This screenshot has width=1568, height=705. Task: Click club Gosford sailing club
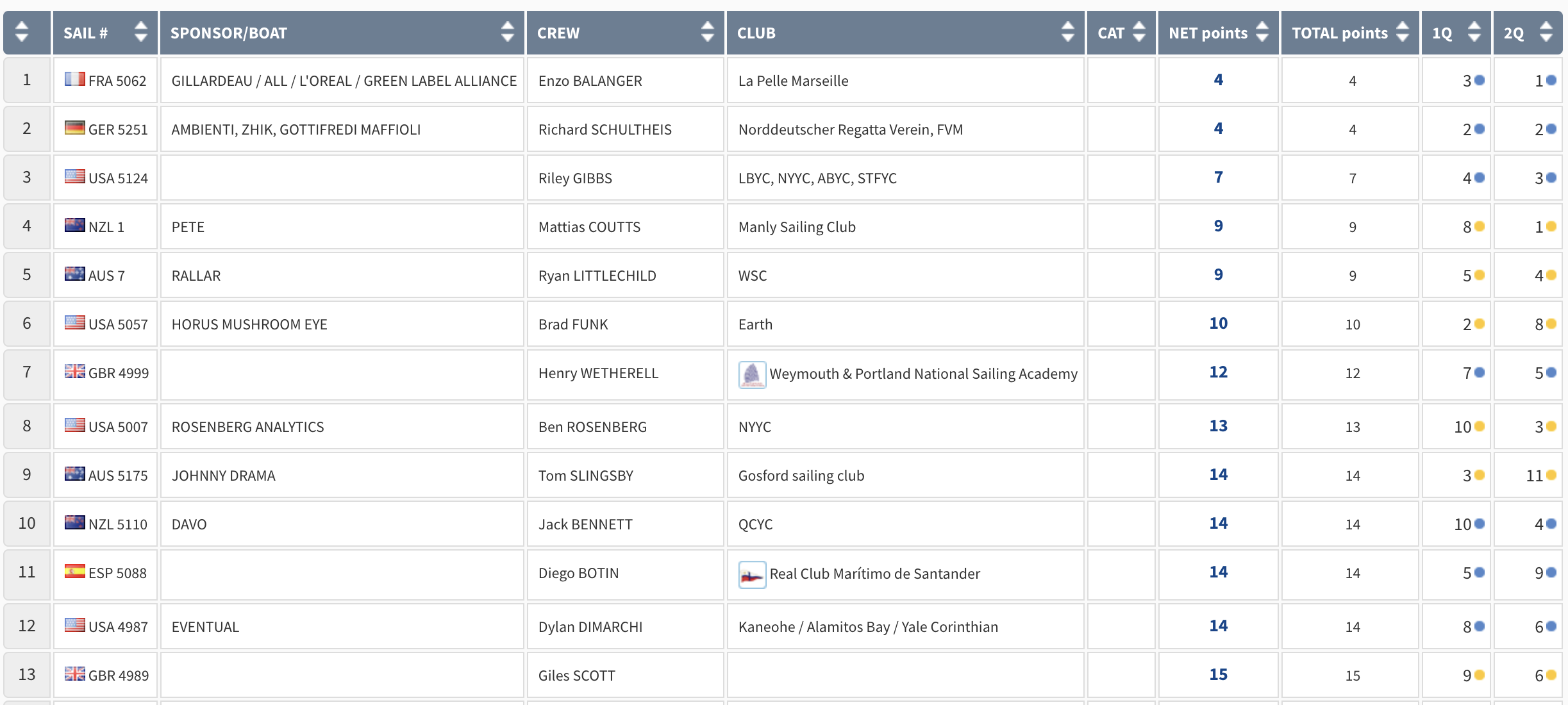(x=801, y=476)
